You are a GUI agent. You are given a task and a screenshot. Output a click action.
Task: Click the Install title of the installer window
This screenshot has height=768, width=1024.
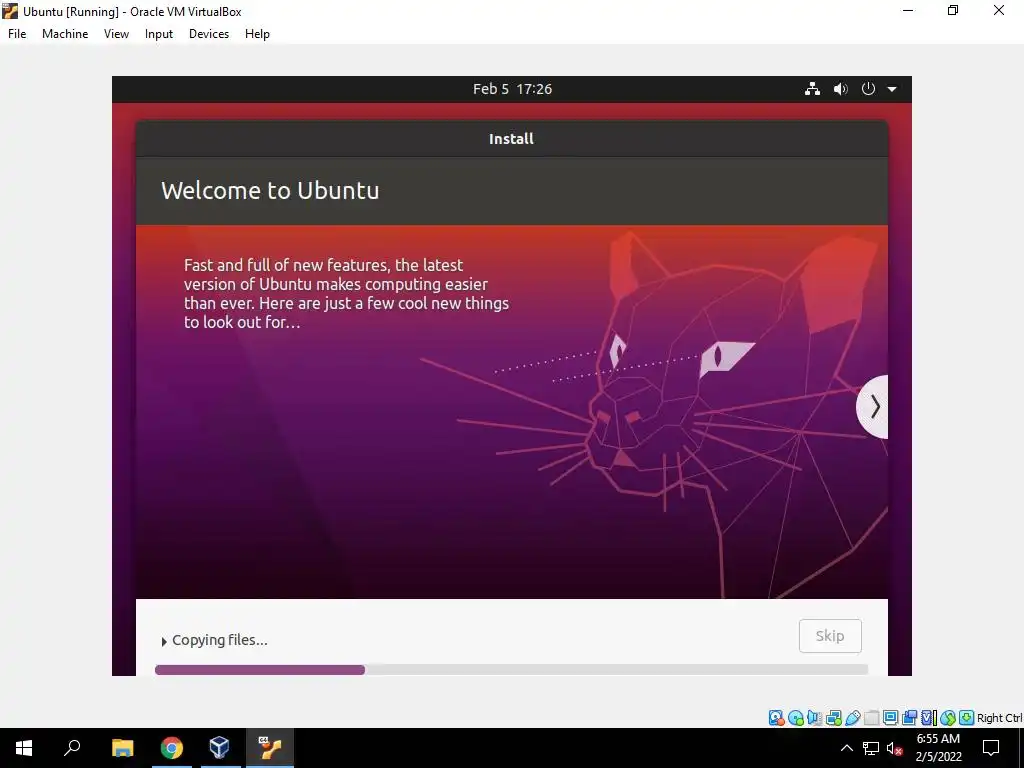point(511,138)
